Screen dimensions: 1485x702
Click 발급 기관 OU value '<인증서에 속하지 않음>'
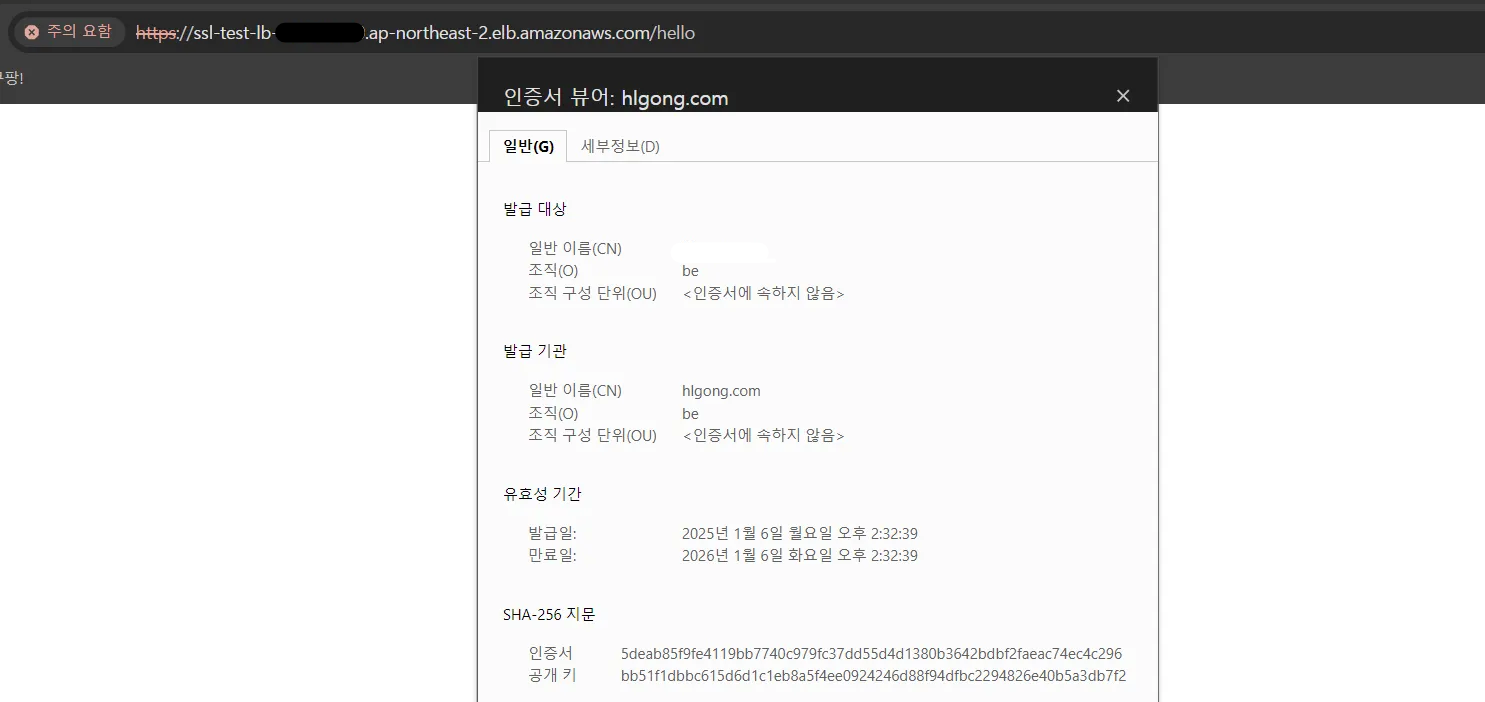[x=763, y=436]
